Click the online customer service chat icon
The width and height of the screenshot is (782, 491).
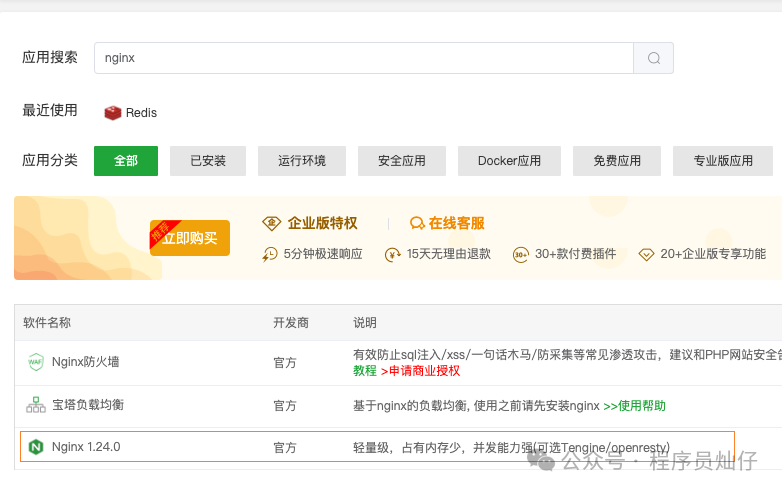click(x=417, y=223)
